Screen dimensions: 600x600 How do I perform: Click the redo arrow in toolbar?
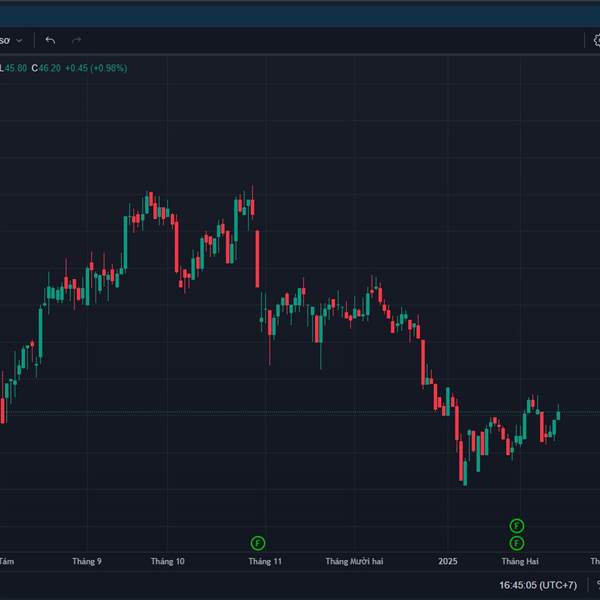pyautogui.click(x=77, y=40)
